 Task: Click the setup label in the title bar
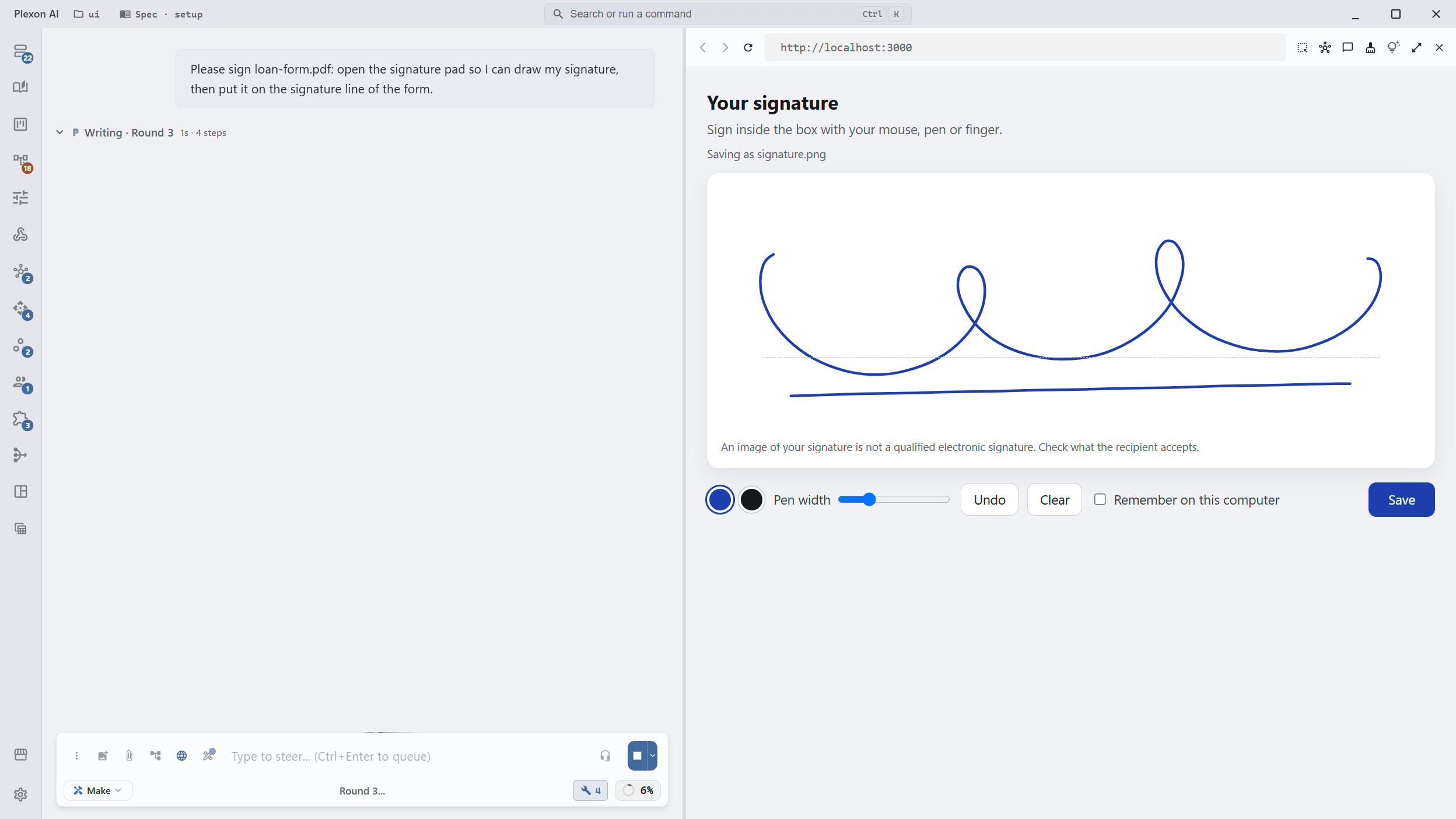(188, 14)
